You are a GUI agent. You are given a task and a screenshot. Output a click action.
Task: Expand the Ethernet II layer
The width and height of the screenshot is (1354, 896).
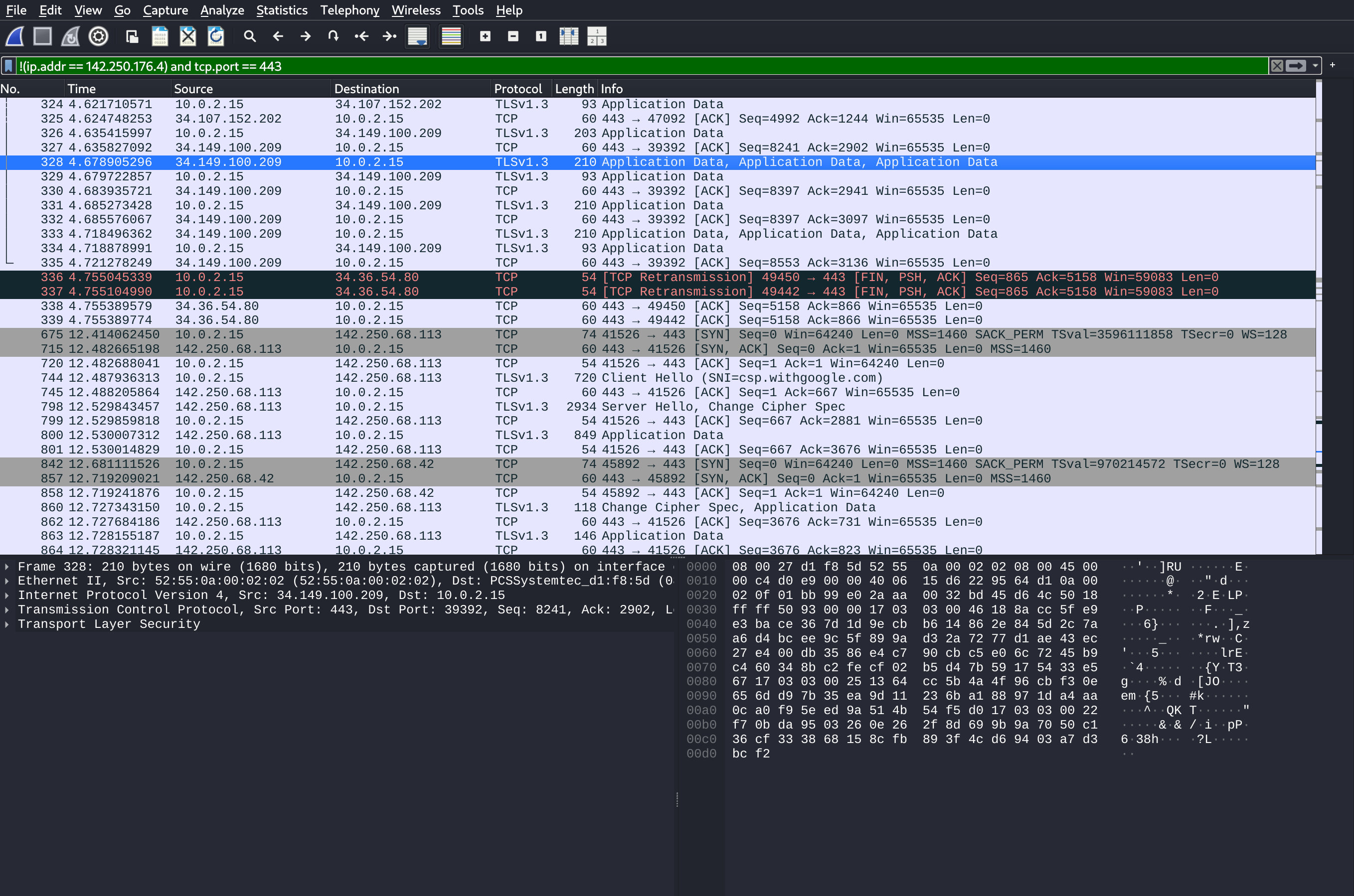(x=7, y=581)
